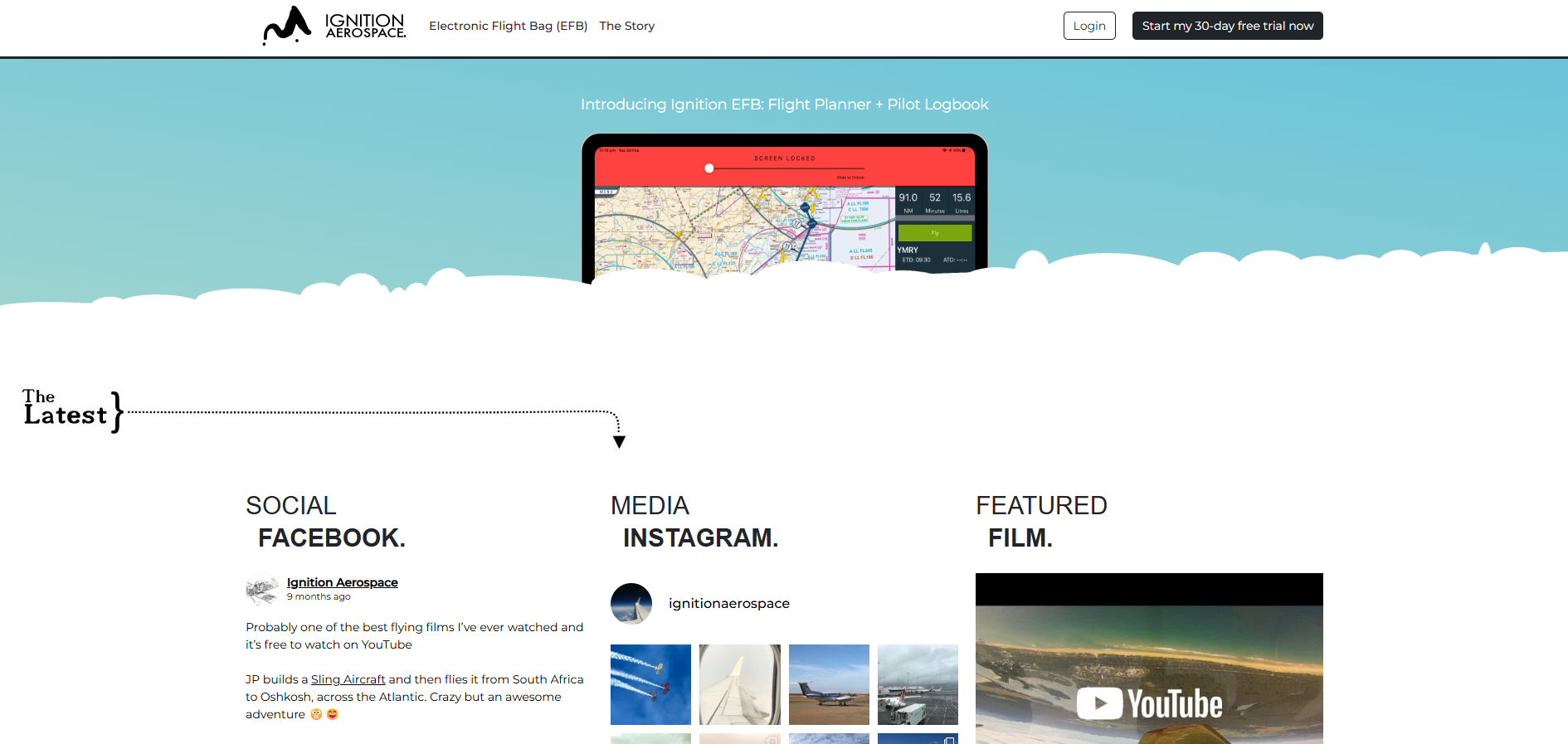Viewport: 1568px width, 744px height.
Task: Click the MEDIA INSTAGRAM. heading
Action: 694,522
